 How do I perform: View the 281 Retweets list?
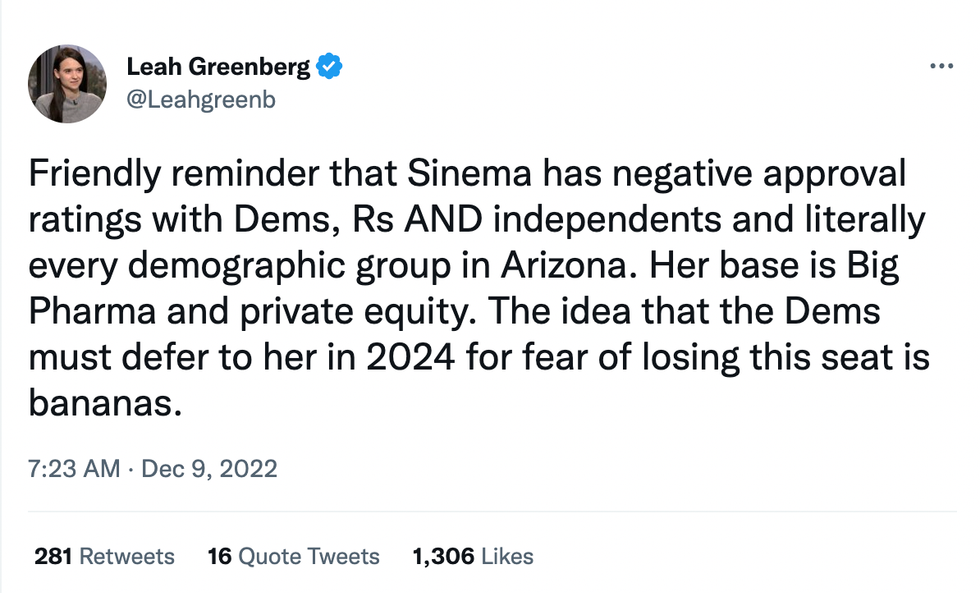pyautogui.click(x=104, y=557)
